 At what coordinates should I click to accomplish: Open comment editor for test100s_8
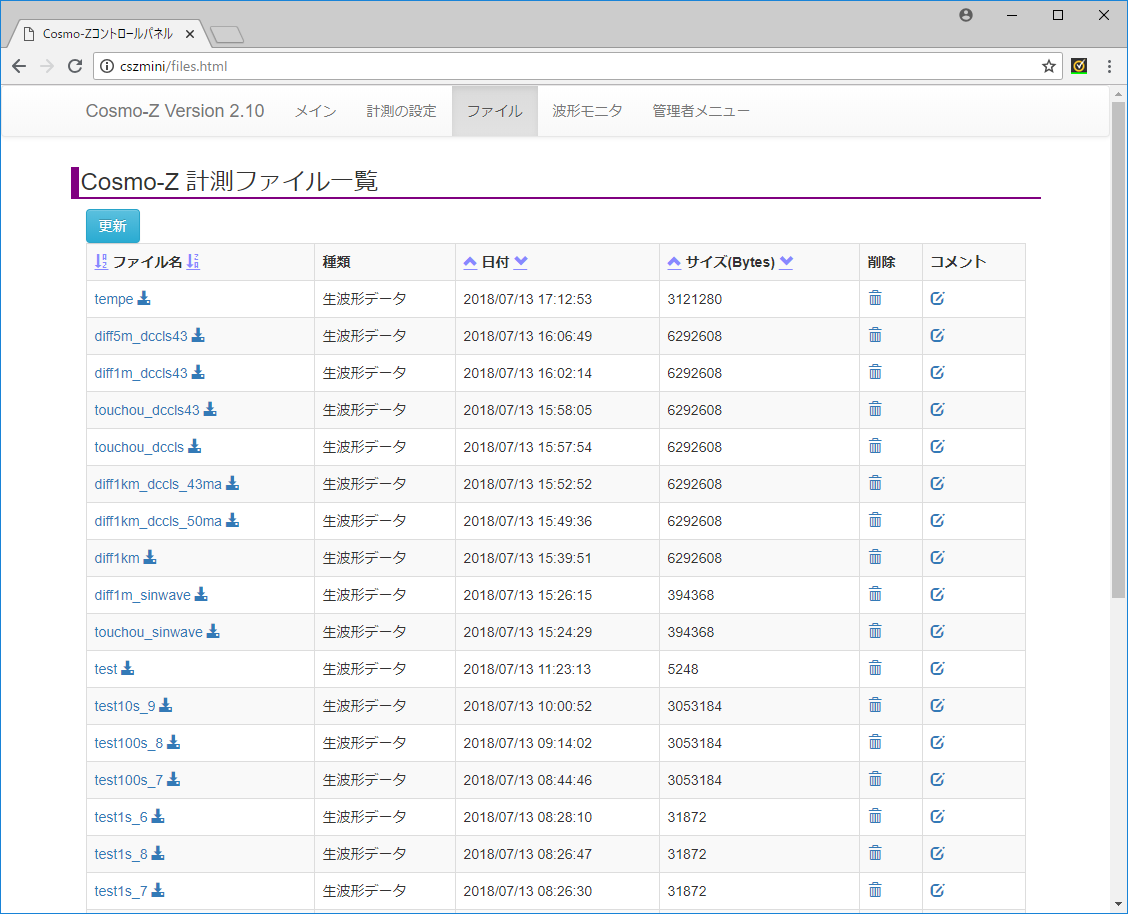pyautogui.click(x=937, y=742)
